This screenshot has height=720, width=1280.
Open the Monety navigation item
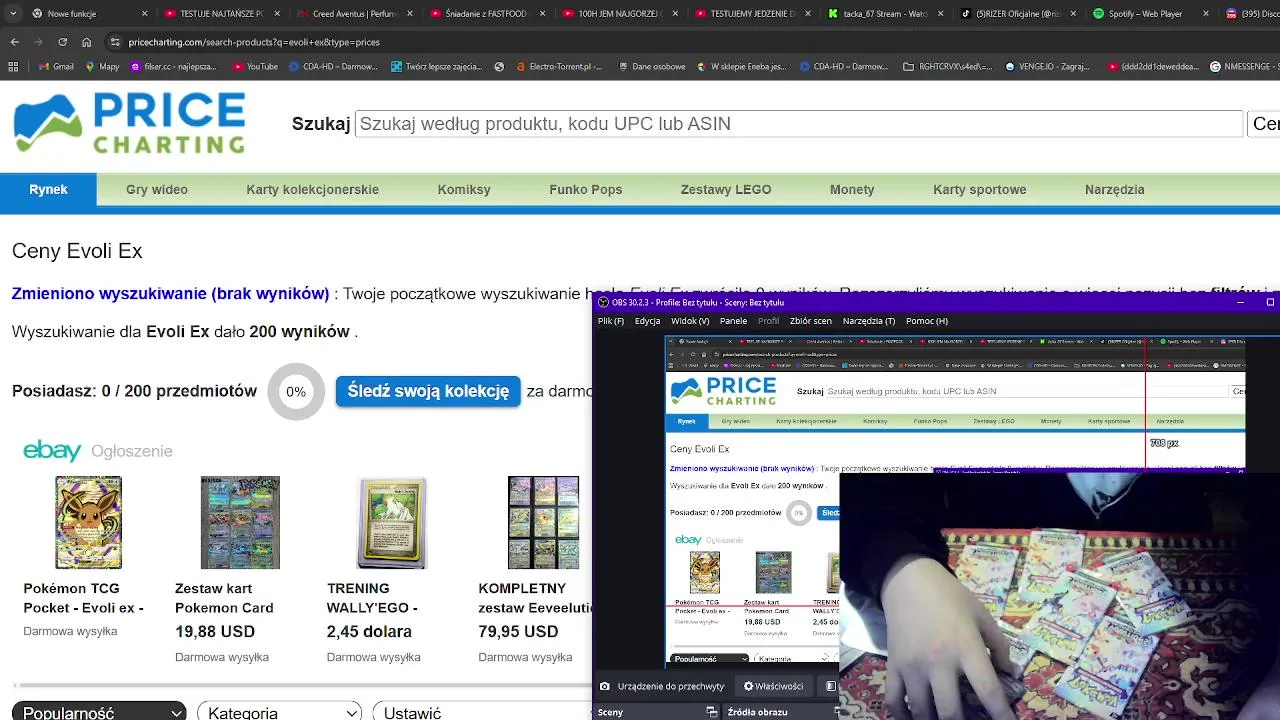852,189
